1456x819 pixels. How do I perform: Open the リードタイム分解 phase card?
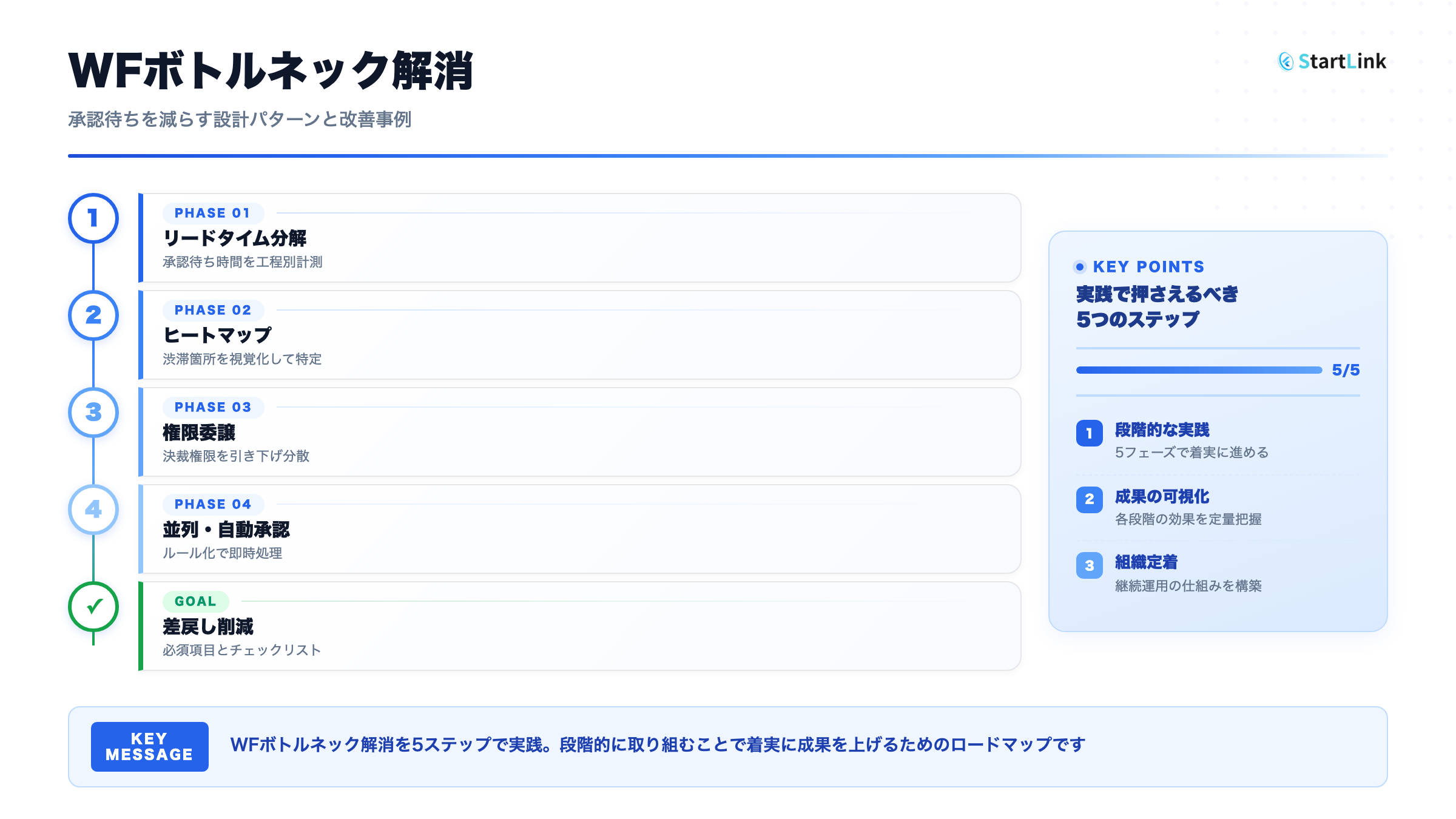point(579,238)
